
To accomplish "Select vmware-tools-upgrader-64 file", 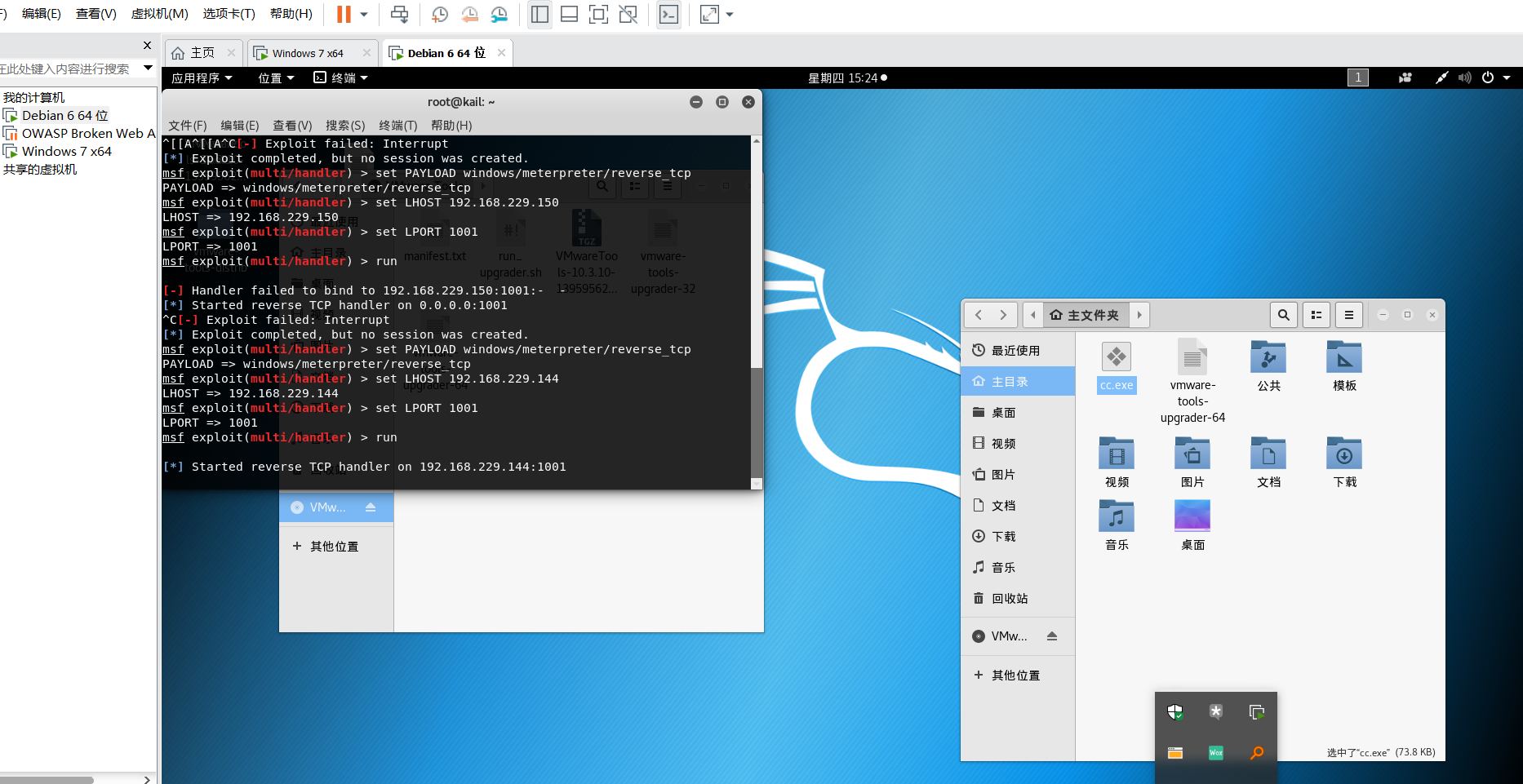I will click(x=1192, y=381).
